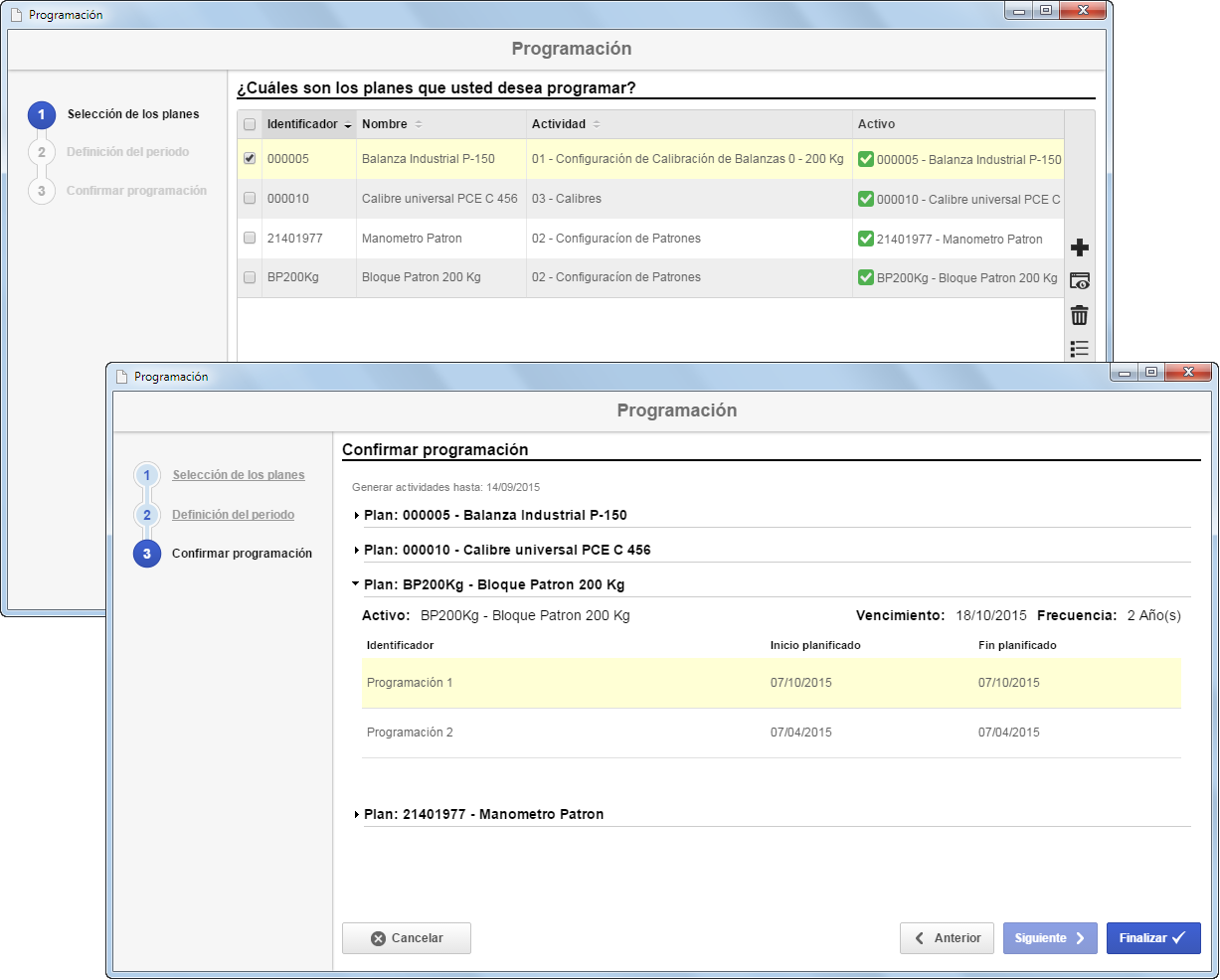
Task: Click green check icon for BP200Kg Bloque Patron
Action: tap(865, 277)
